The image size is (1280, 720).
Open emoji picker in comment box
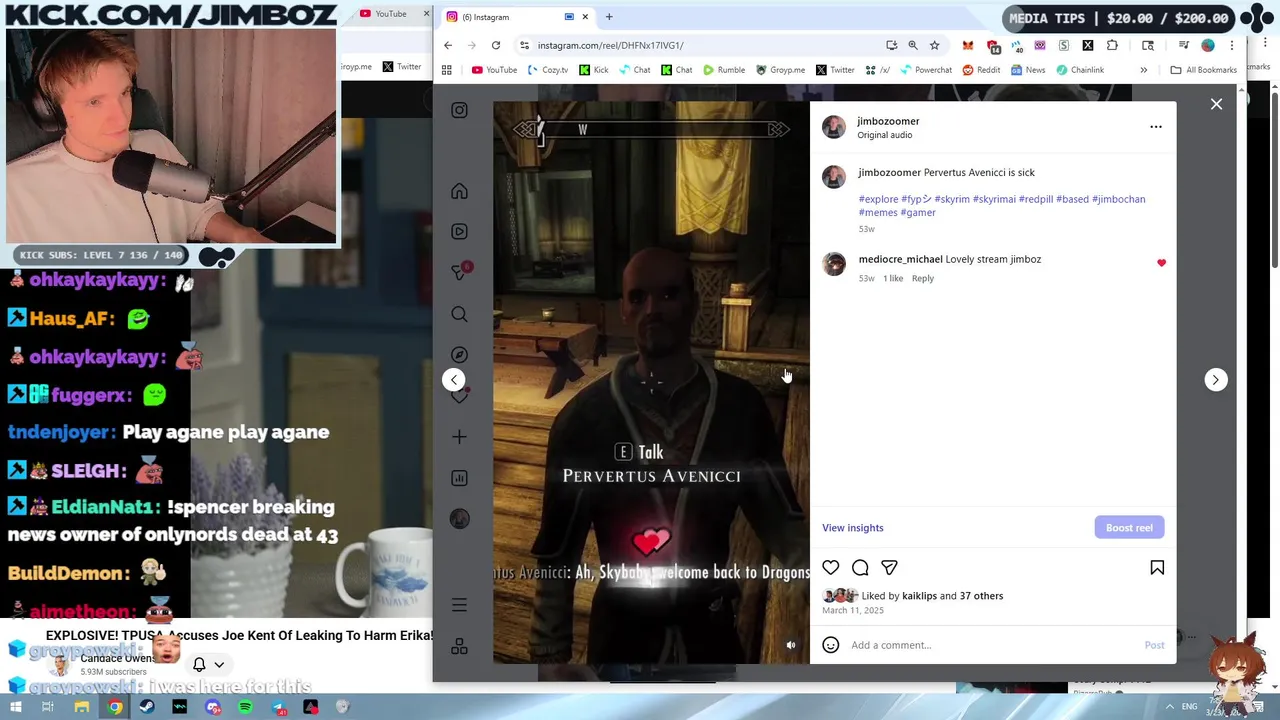(831, 645)
